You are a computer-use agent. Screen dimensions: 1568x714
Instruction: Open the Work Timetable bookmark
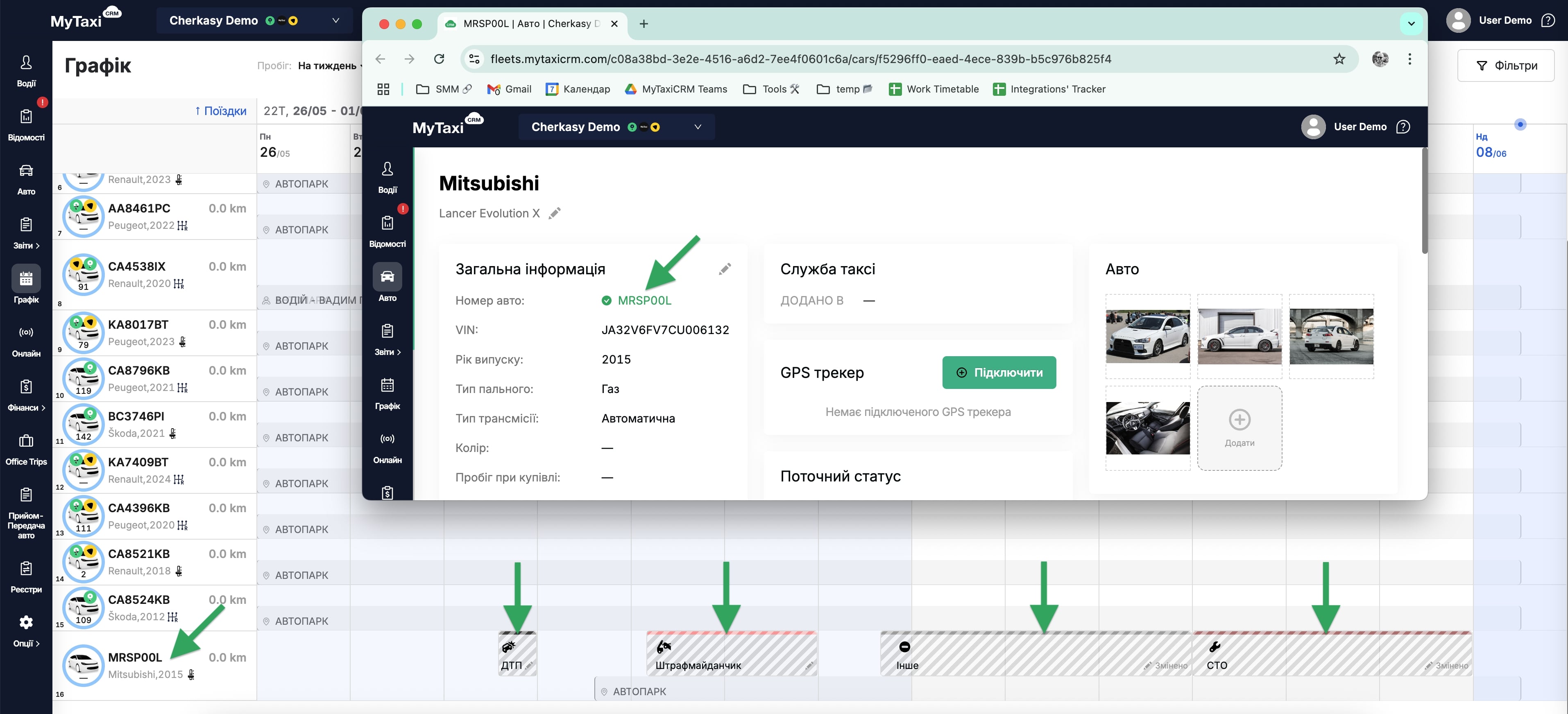pyautogui.click(x=934, y=89)
